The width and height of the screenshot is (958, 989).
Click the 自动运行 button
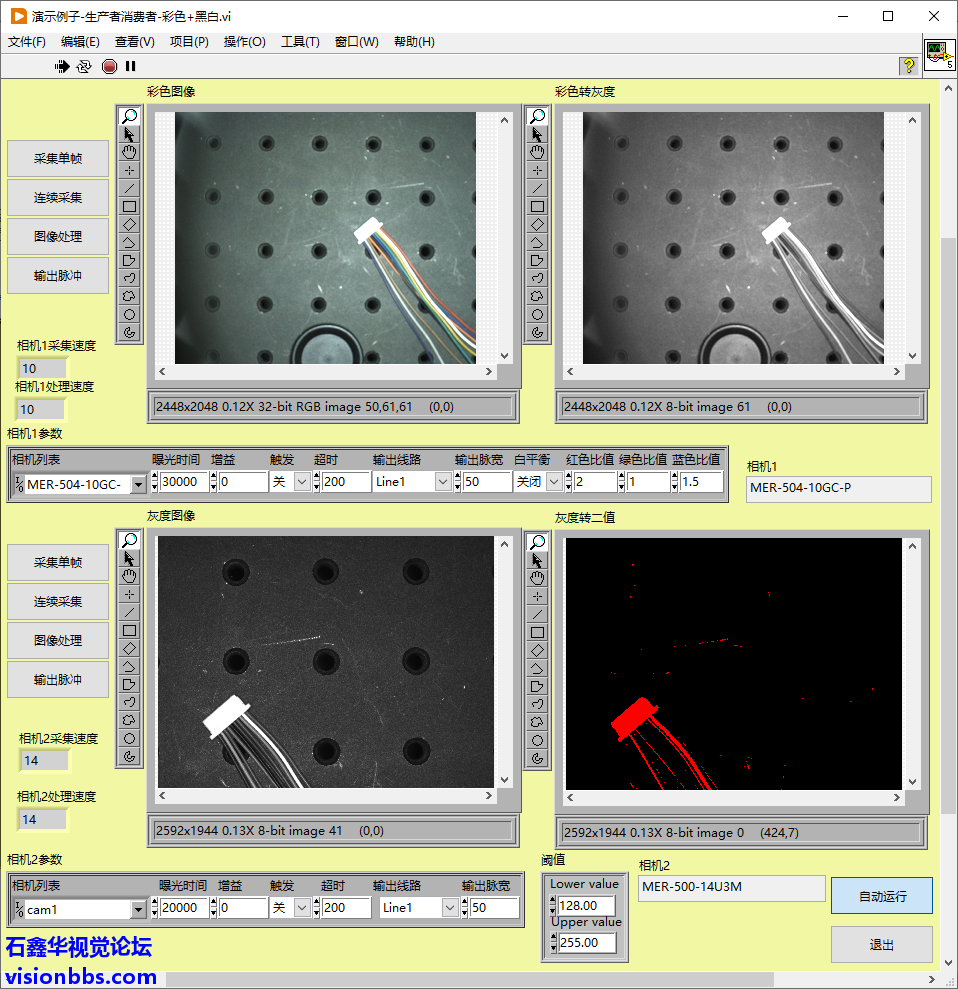point(881,896)
